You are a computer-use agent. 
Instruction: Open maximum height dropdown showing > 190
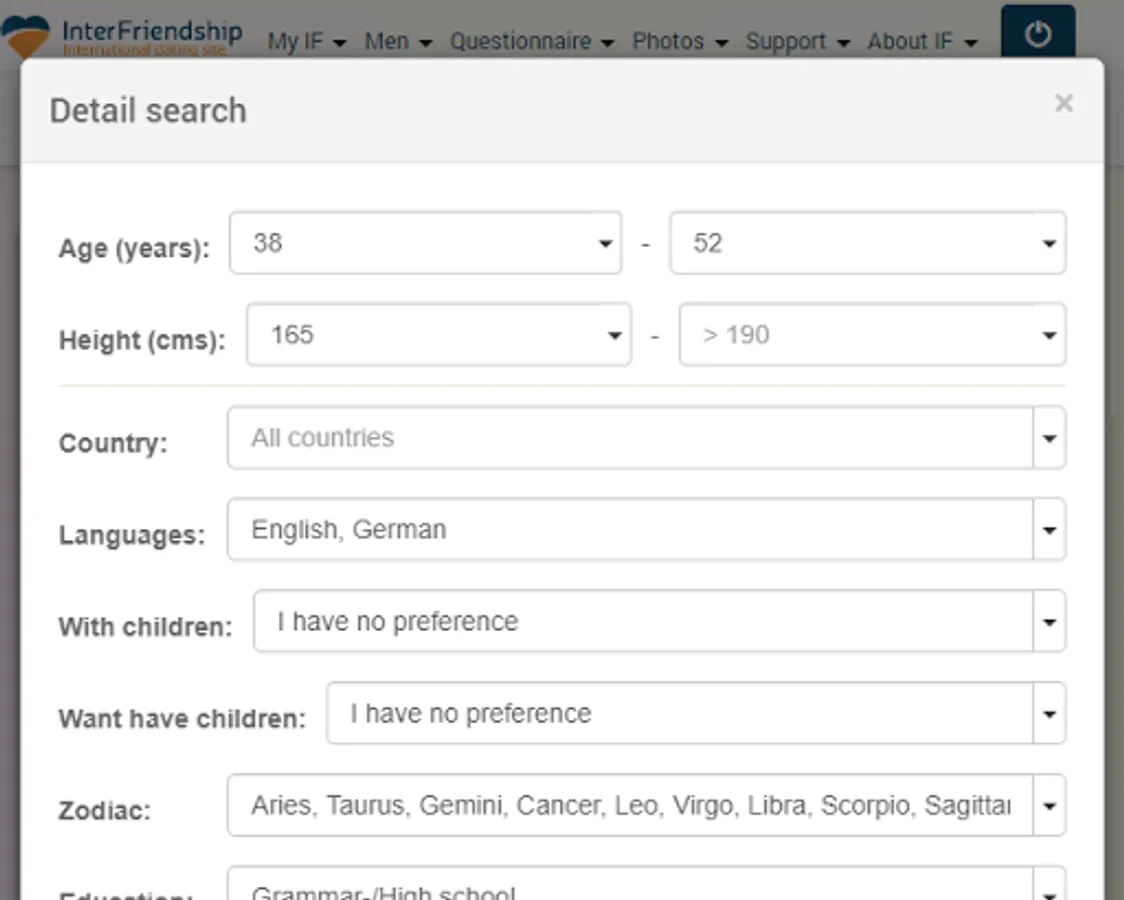coord(872,335)
